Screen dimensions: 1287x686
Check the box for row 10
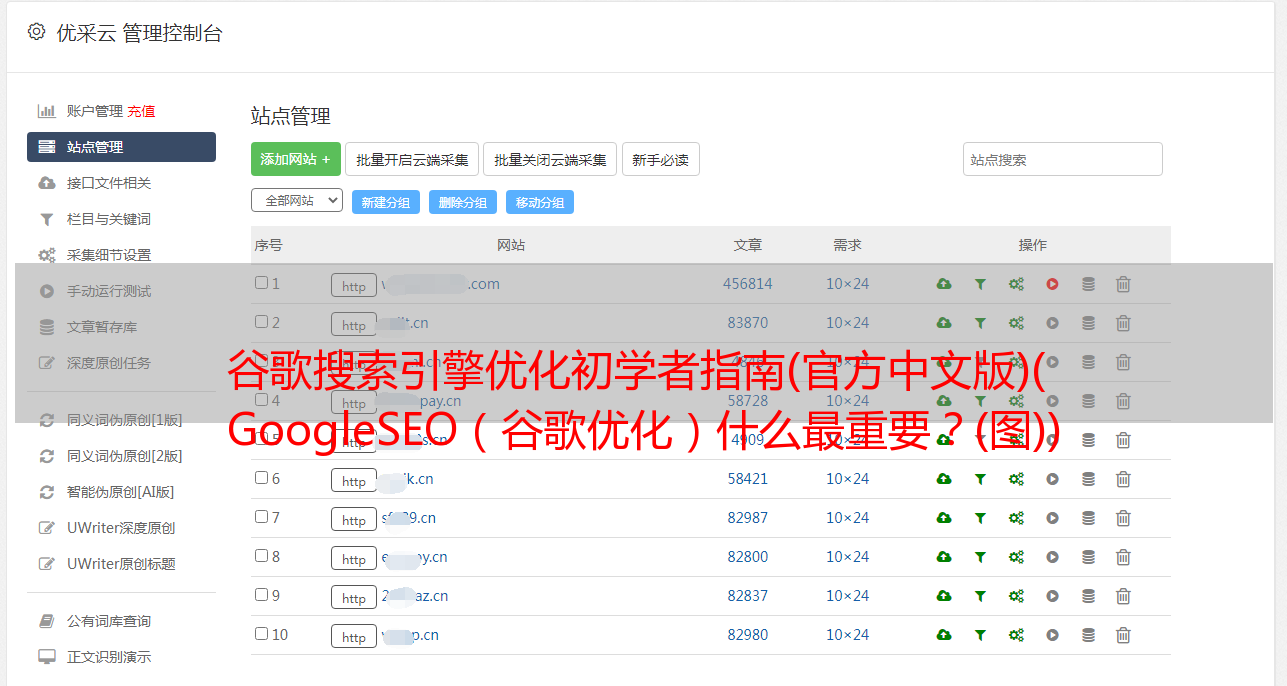tap(261, 634)
